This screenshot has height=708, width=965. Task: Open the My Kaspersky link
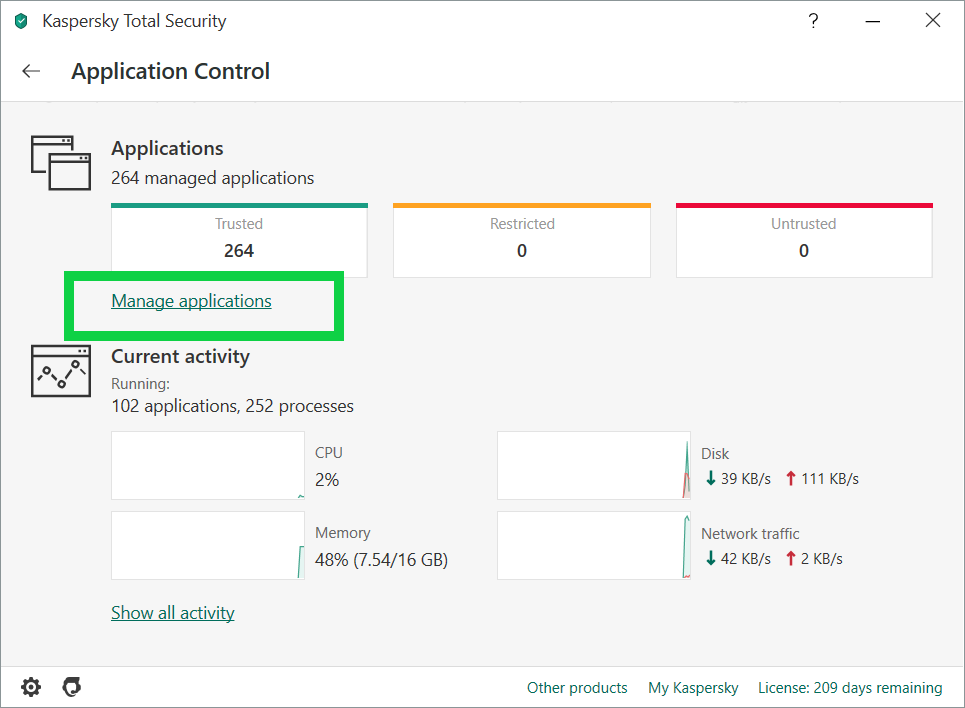click(693, 688)
